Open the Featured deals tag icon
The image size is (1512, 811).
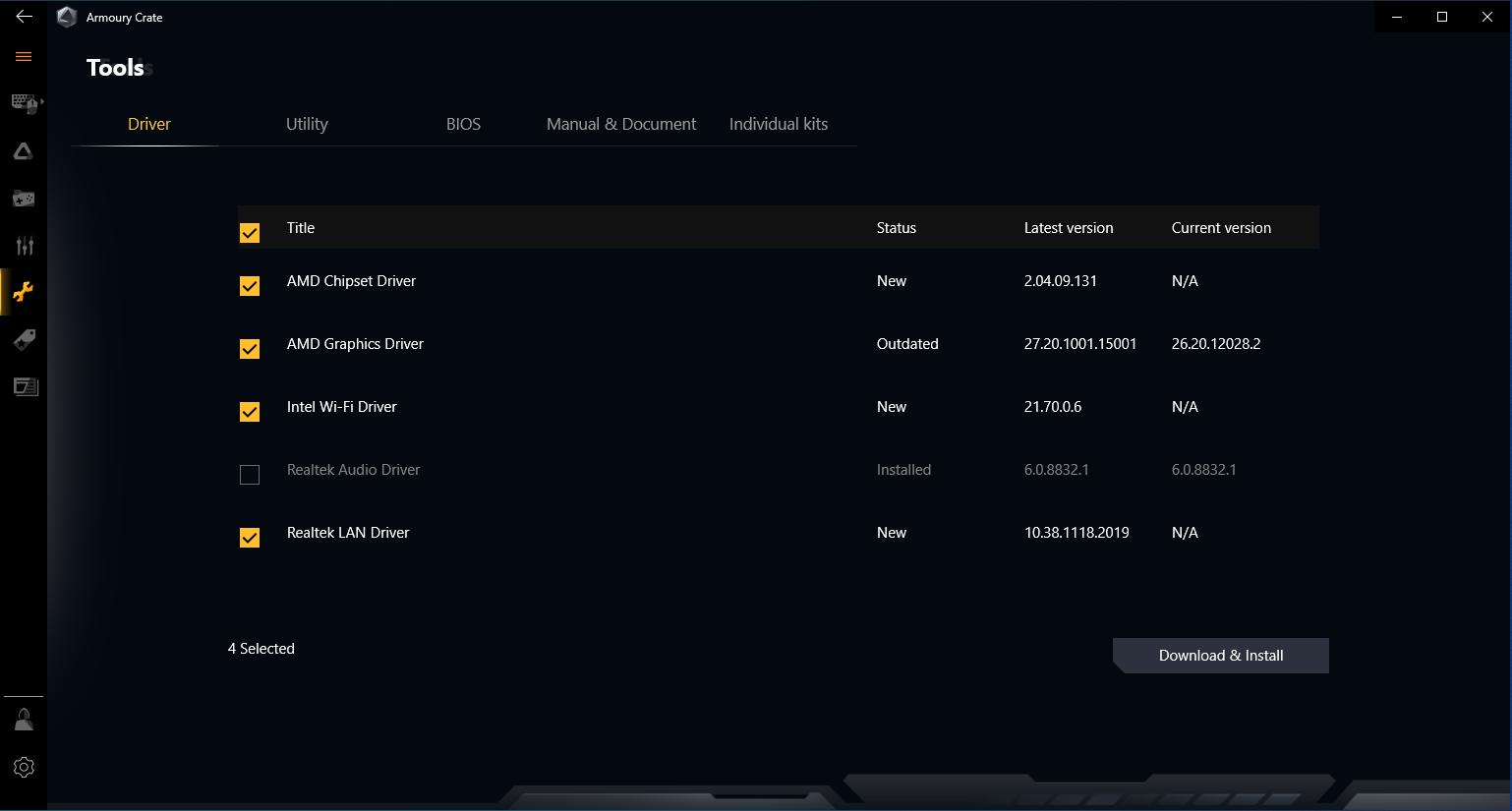click(24, 340)
